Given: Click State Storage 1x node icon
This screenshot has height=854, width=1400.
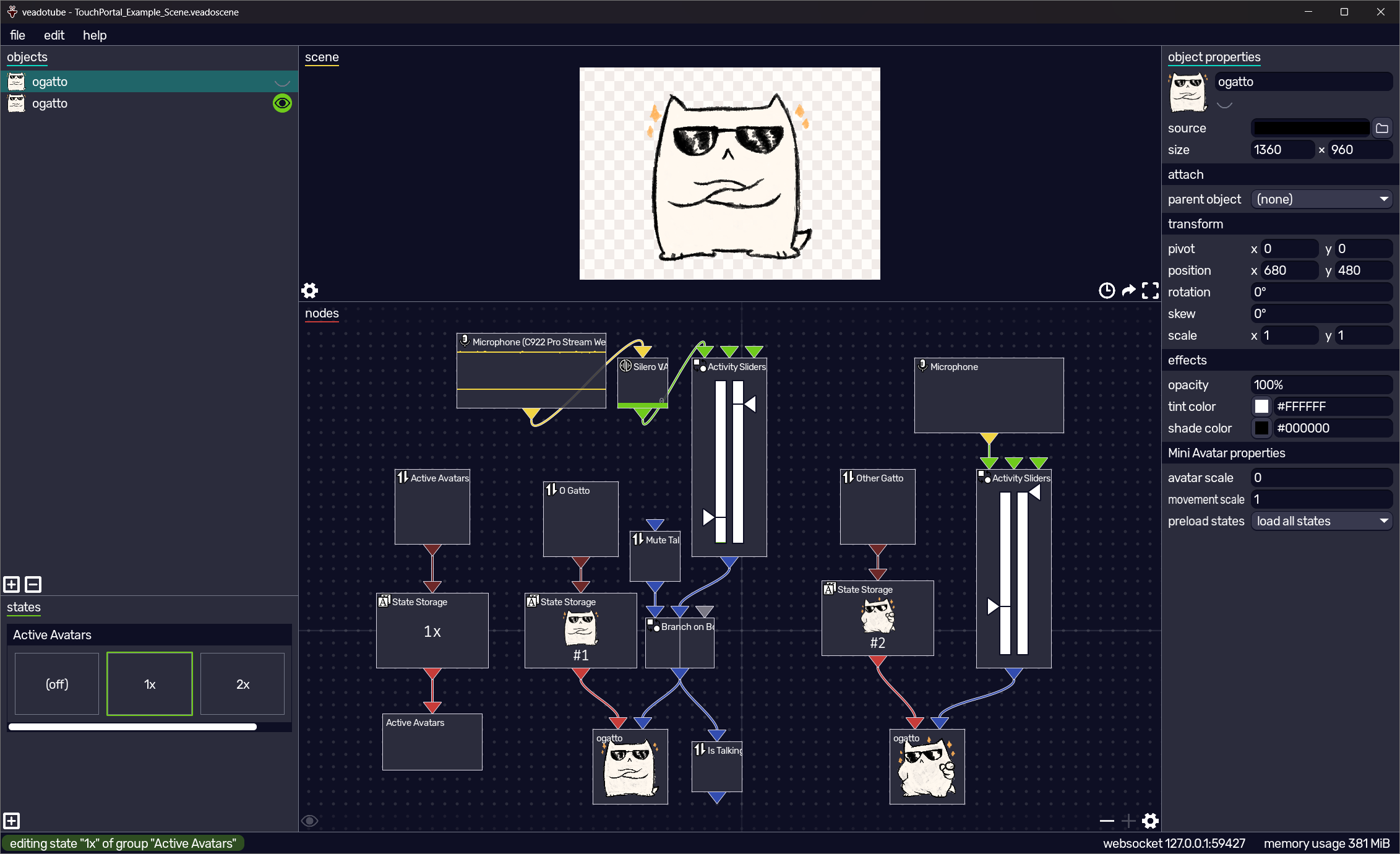Looking at the screenshot, I should coord(384,601).
